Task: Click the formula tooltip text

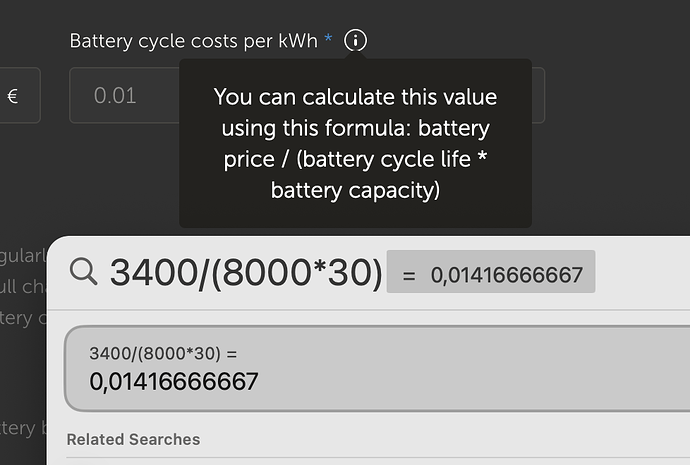Action: [x=355, y=143]
